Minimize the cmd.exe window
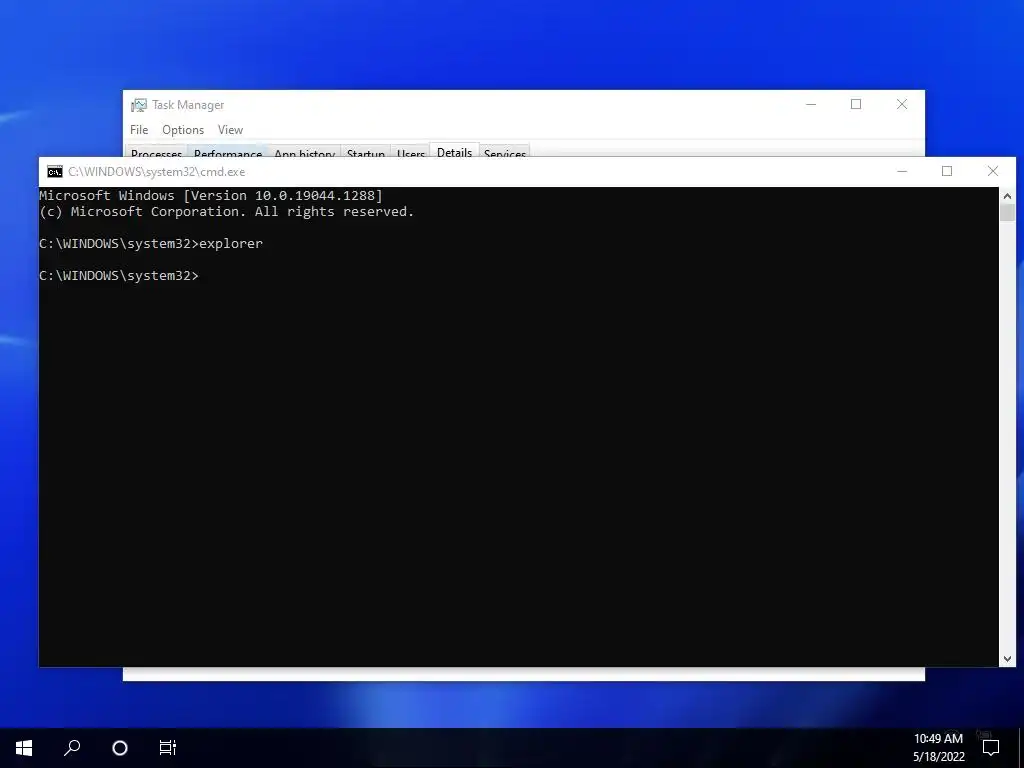The image size is (1024, 768). pos(902,172)
